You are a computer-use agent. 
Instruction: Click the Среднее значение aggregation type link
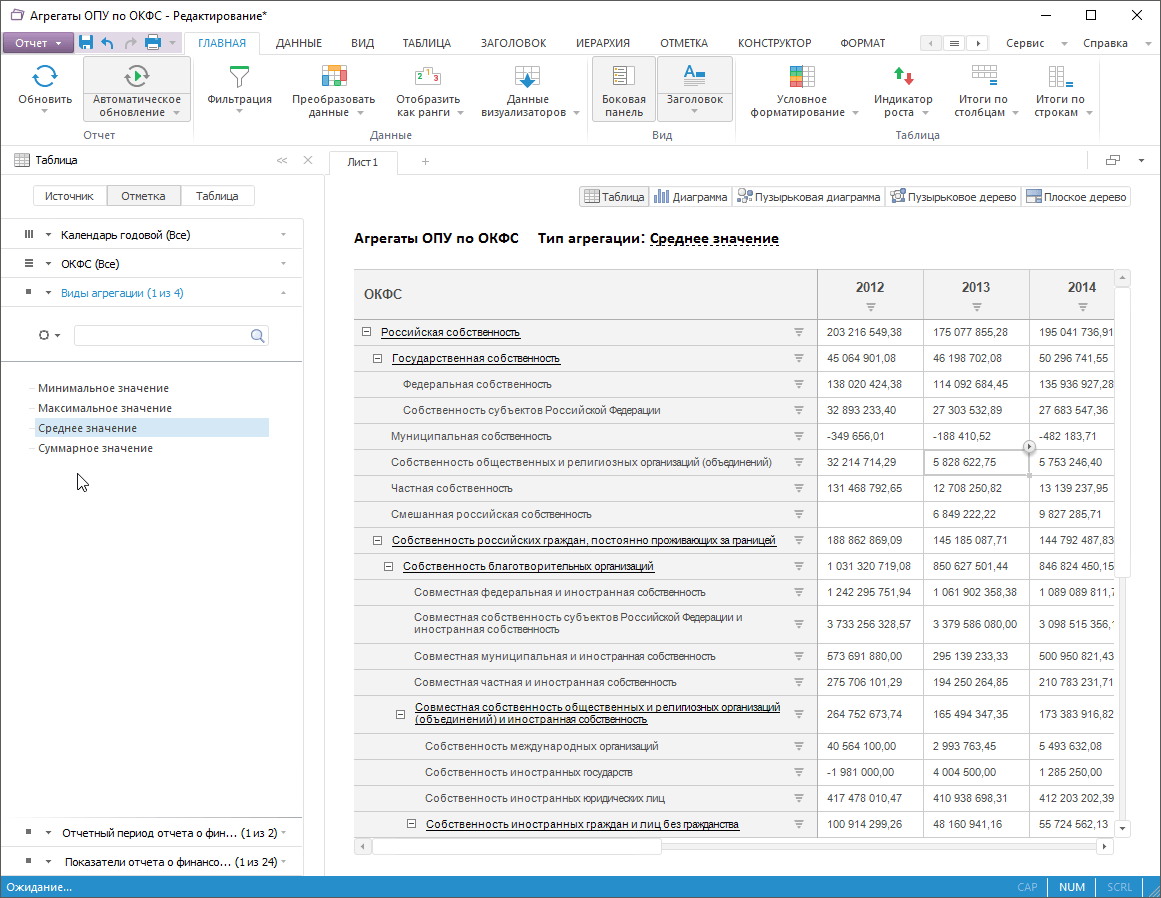click(x=713, y=239)
